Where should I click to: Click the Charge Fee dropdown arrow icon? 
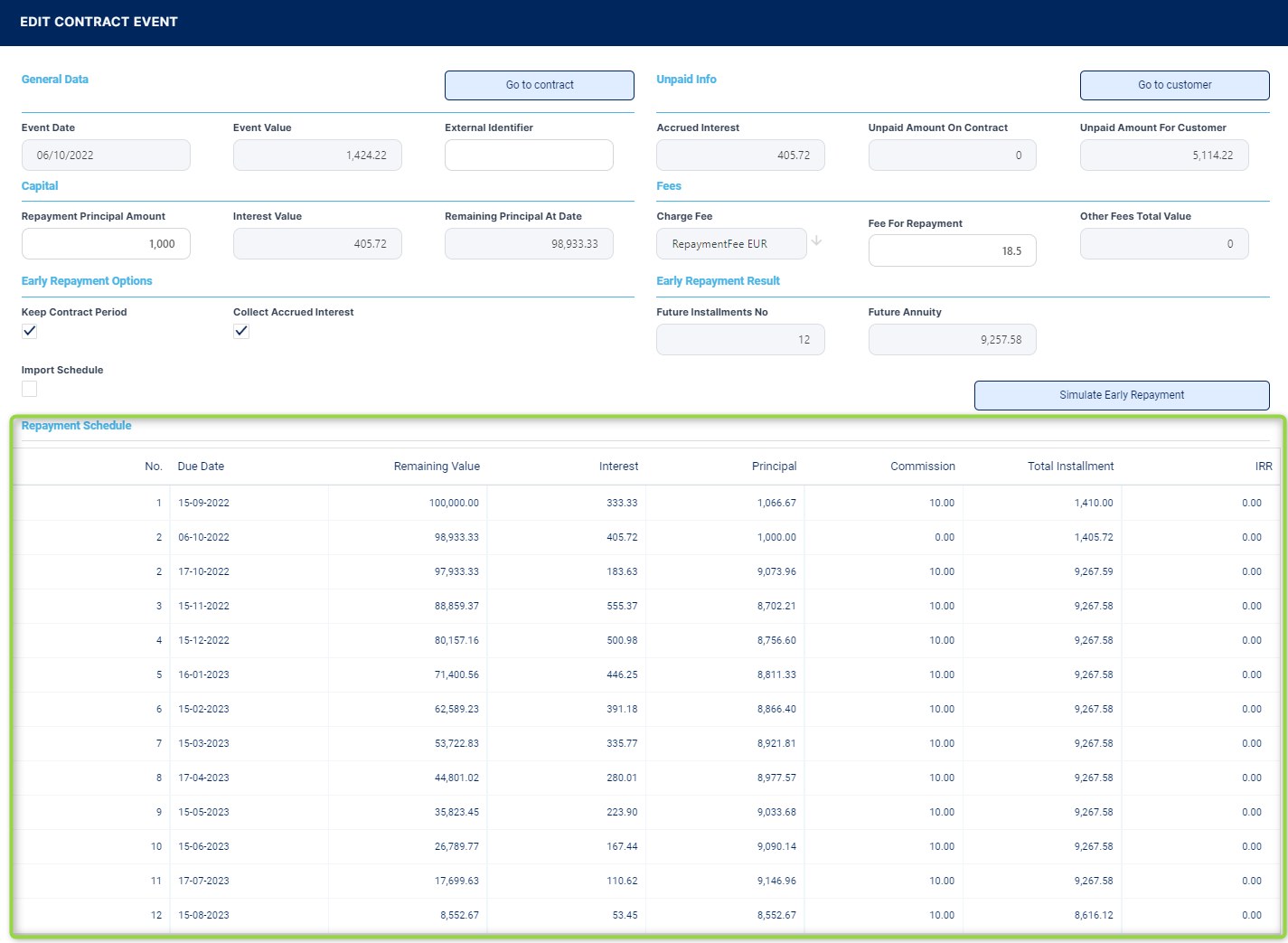tap(816, 241)
